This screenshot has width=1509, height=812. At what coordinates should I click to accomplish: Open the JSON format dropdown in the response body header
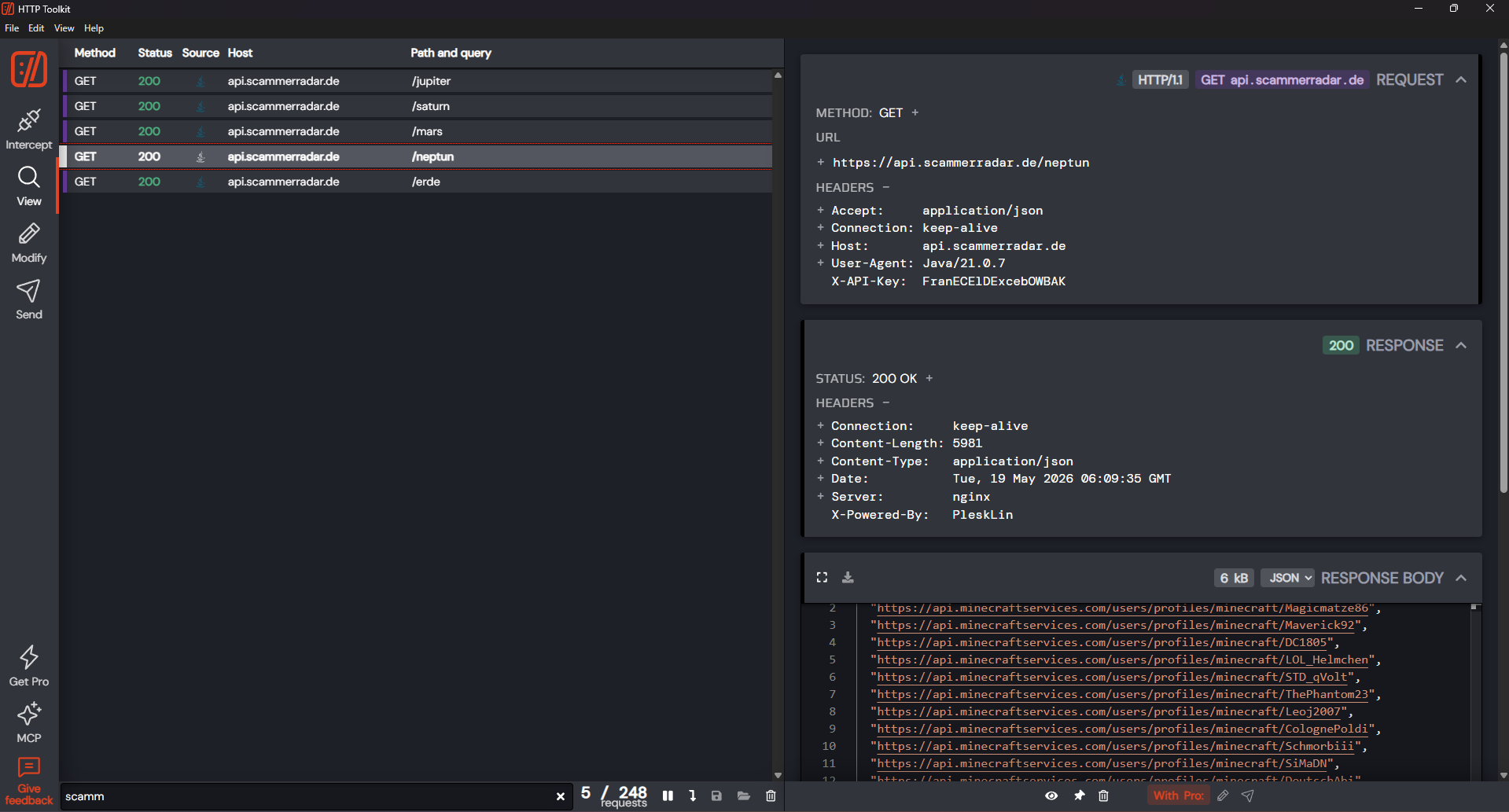pos(1288,578)
